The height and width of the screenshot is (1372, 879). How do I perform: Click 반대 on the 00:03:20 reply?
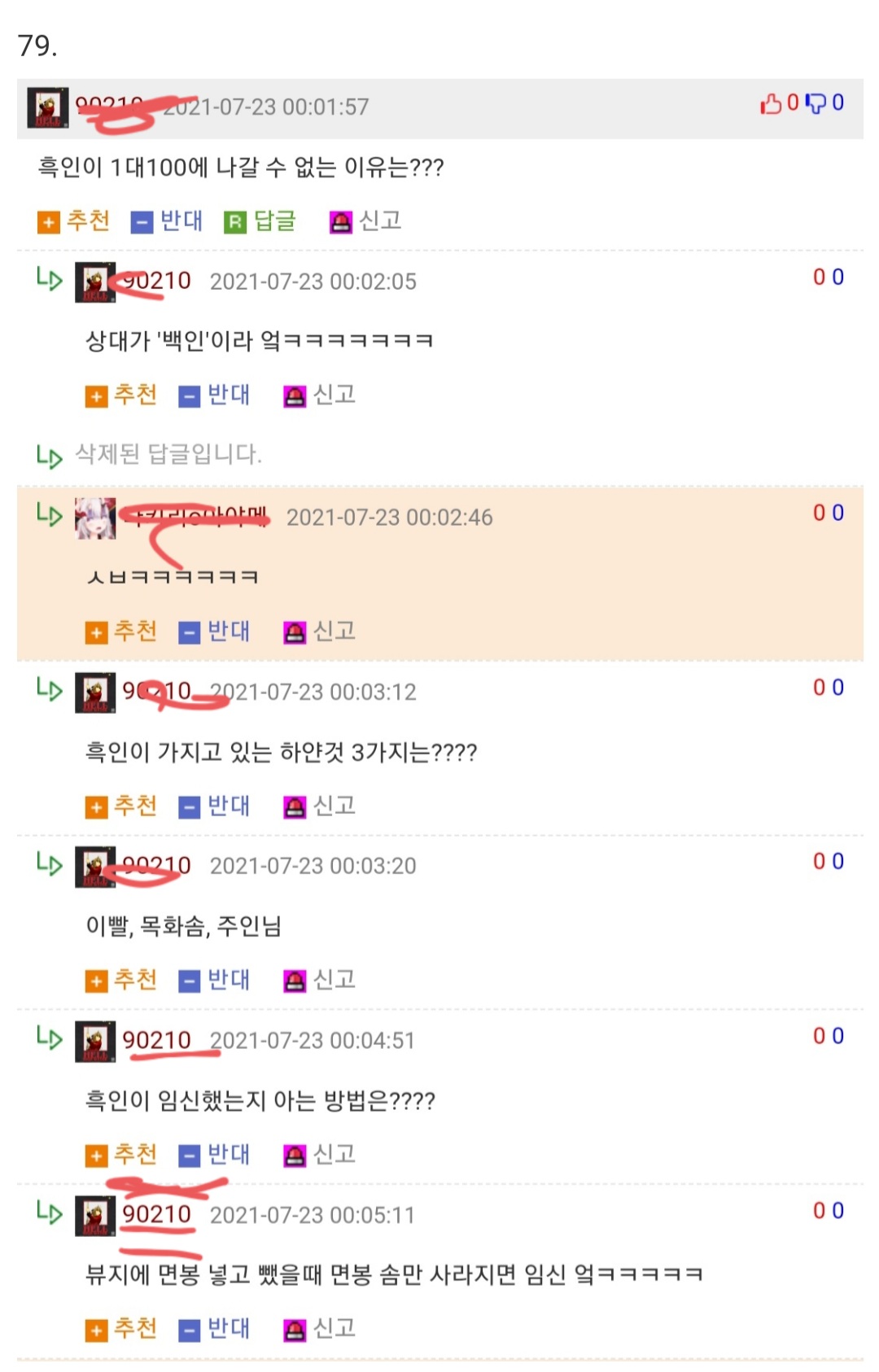coord(215,980)
